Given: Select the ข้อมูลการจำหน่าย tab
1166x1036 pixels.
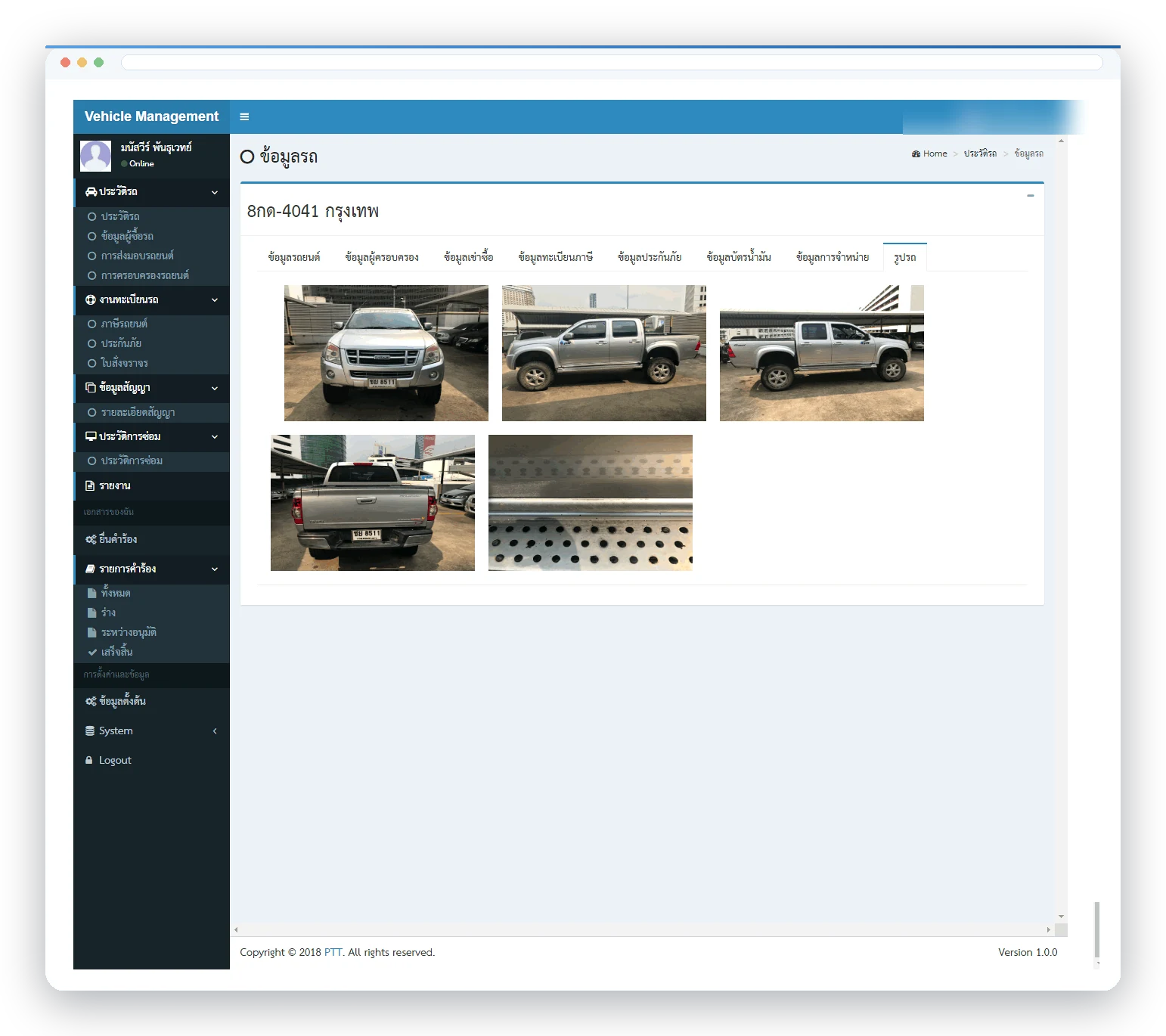Looking at the screenshot, I should (x=833, y=257).
